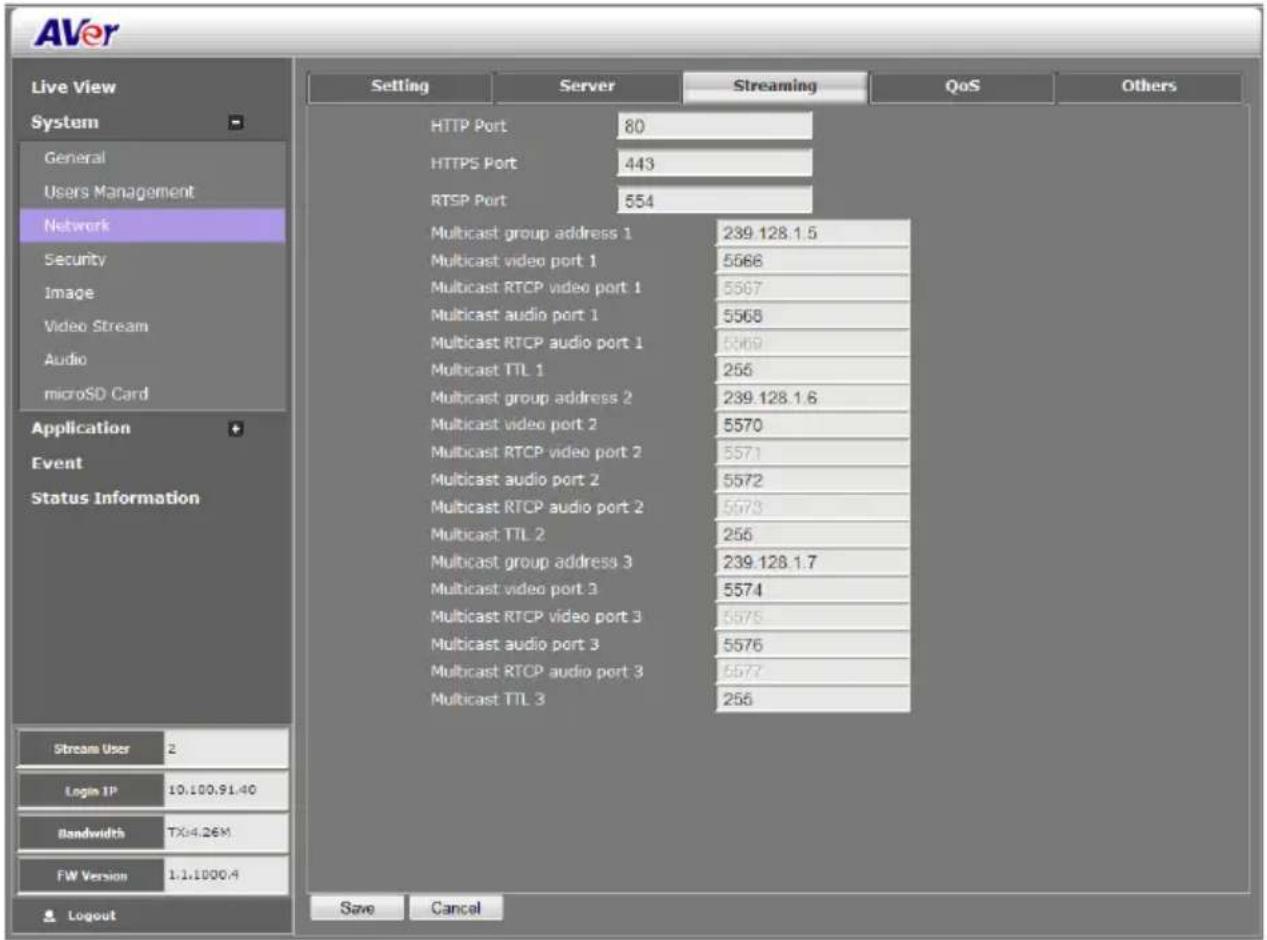The width and height of the screenshot is (1267, 940).
Task: Click the HTTP Port label
Action: click(x=469, y=126)
